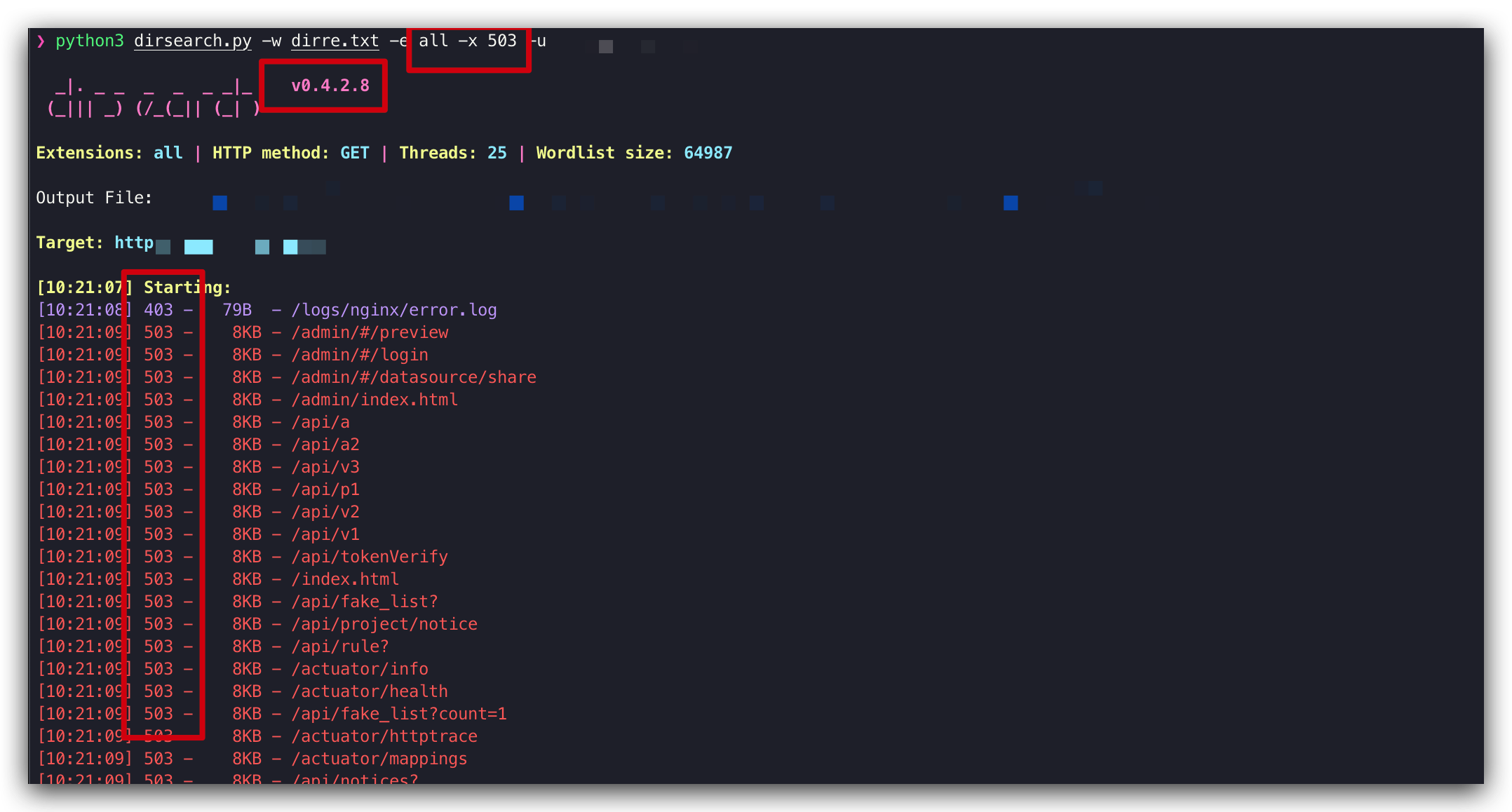
Task: Click the underlined dirre.txt wordlist filename
Action: coord(335,41)
